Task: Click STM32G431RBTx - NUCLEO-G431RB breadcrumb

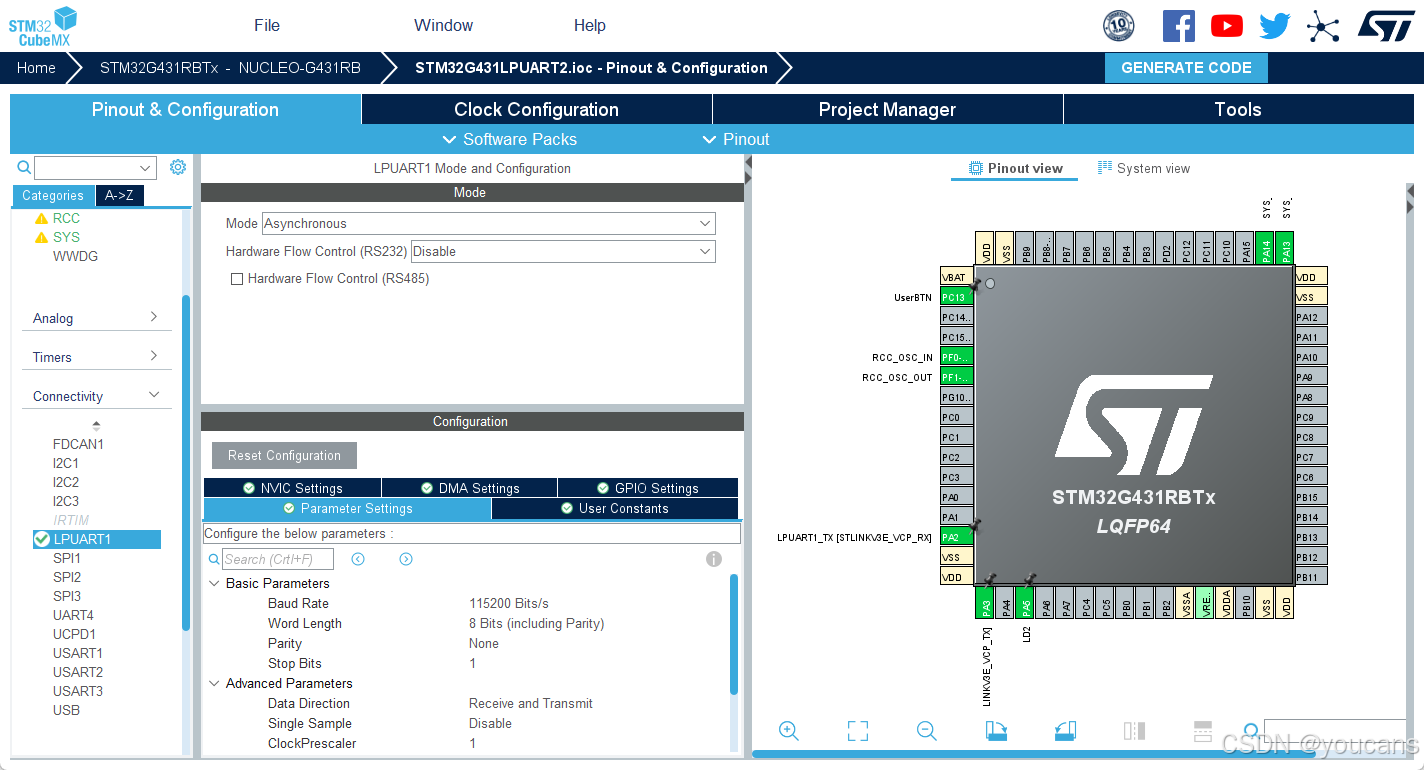Action: [x=230, y=68]
